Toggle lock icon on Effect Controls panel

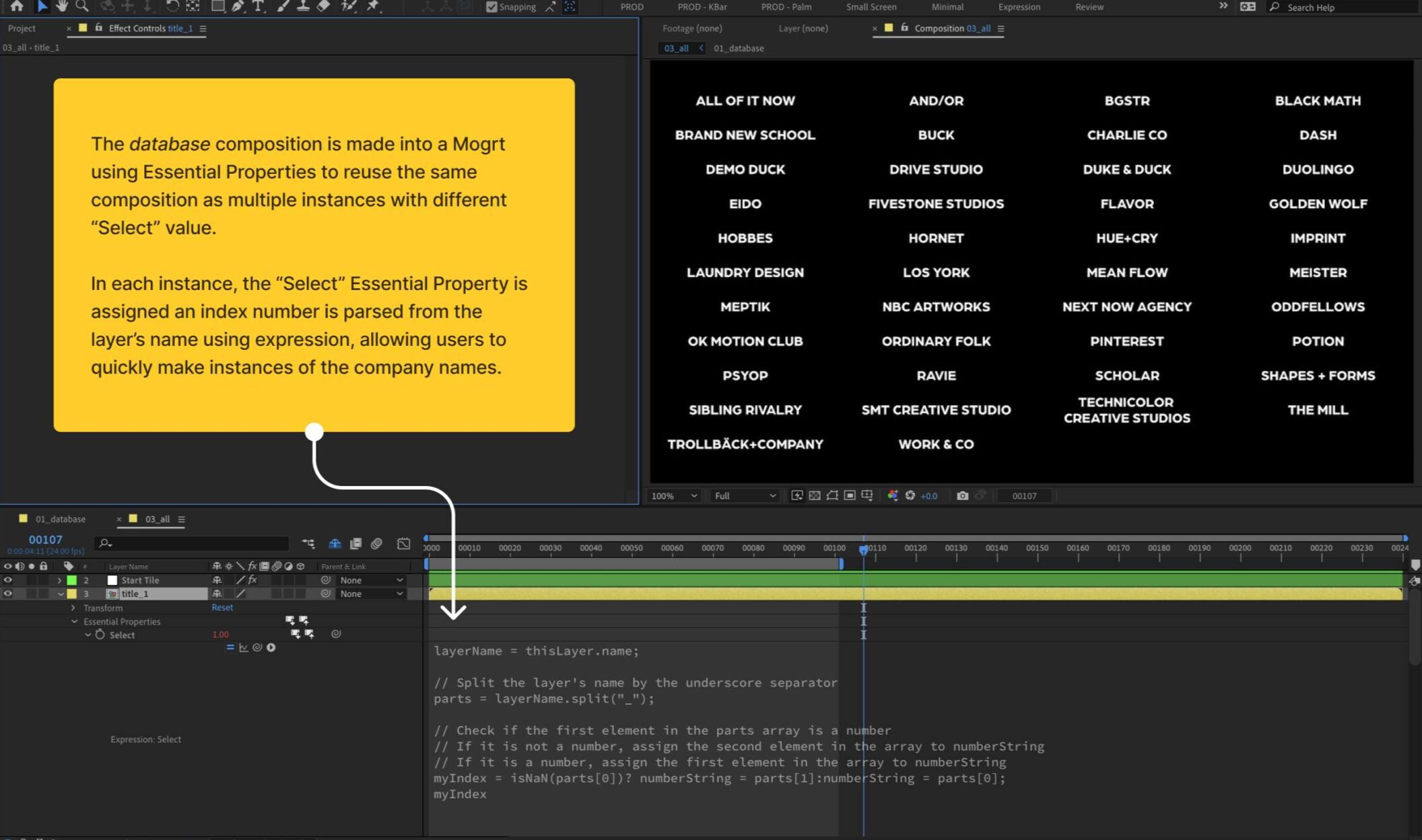(98, 28)
